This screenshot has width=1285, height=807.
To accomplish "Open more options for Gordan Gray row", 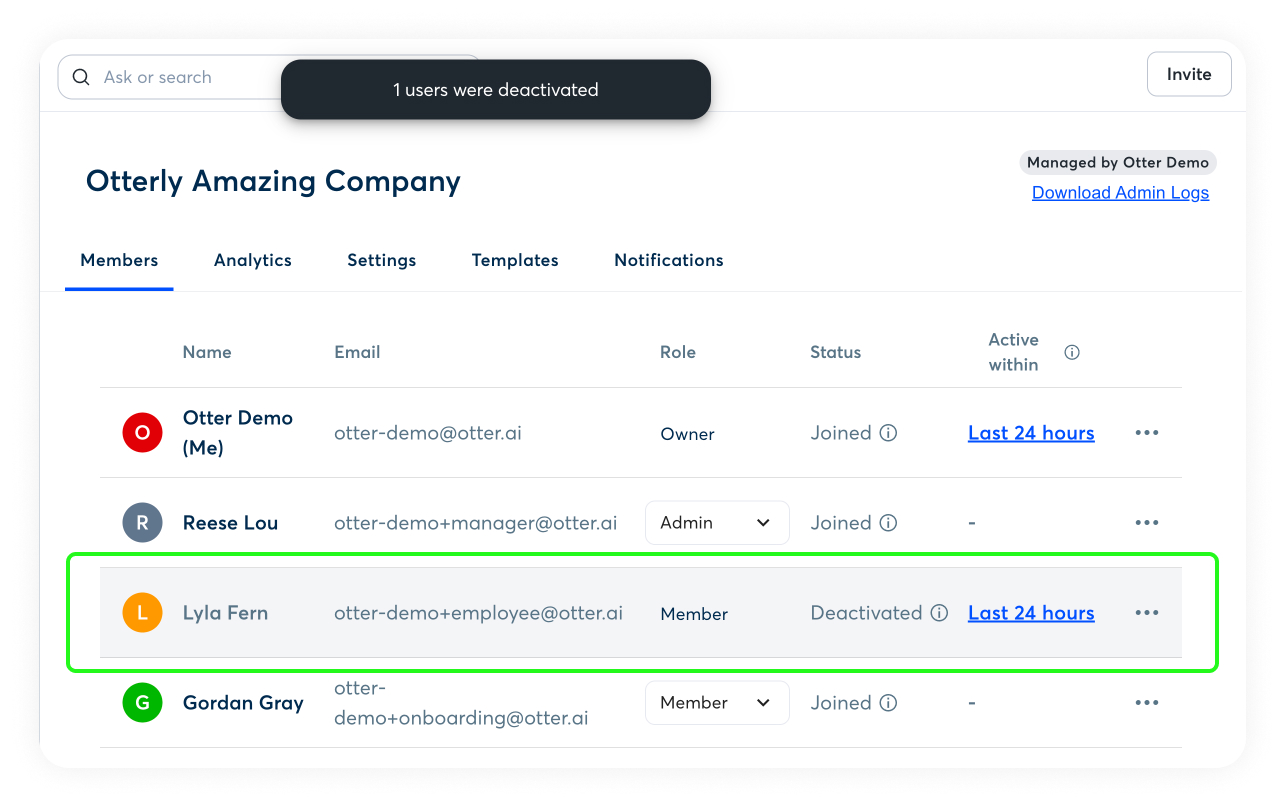I will click(1146, 703).
